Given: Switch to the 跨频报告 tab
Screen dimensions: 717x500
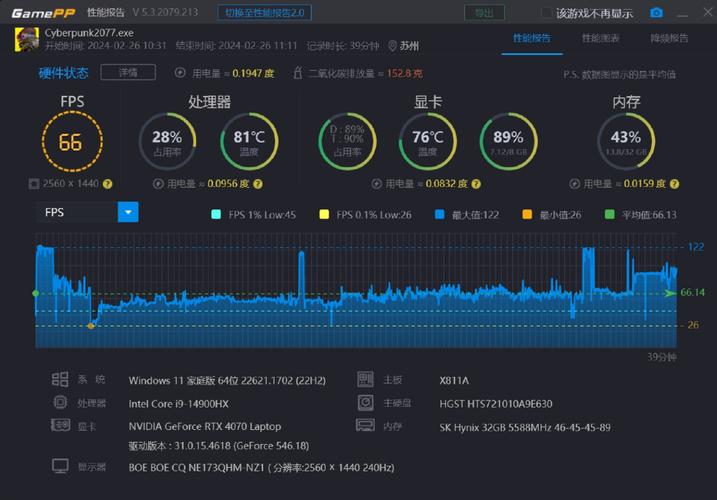Looking at the screenshot, I should point(669,38).
